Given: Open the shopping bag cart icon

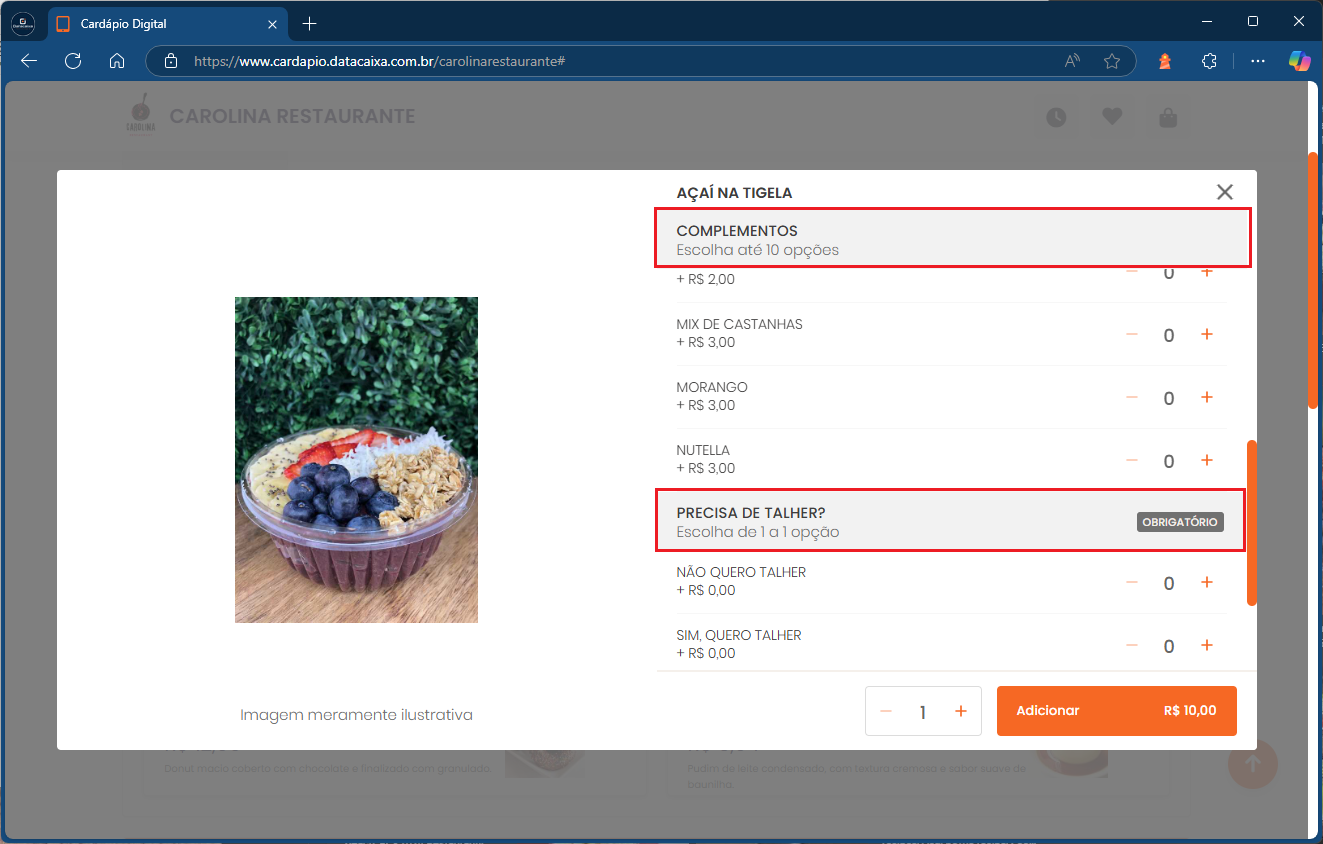Looking at the screenshot, I should (1168, 116).
